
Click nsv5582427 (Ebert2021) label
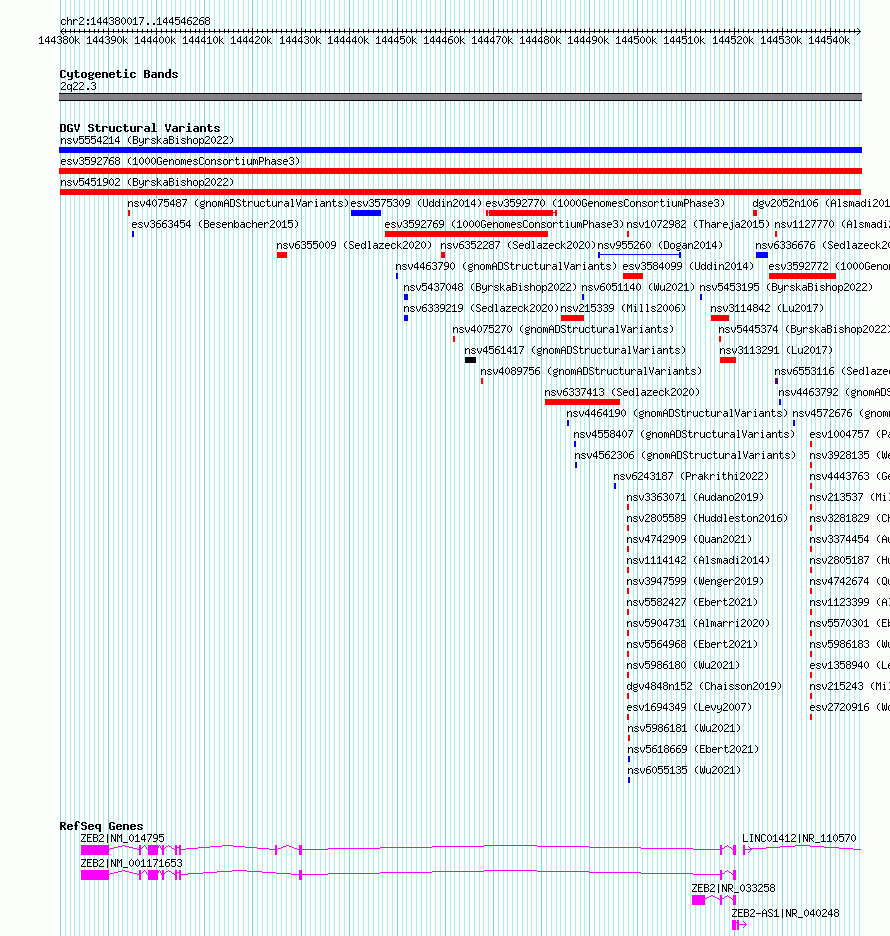click(692, 602)
